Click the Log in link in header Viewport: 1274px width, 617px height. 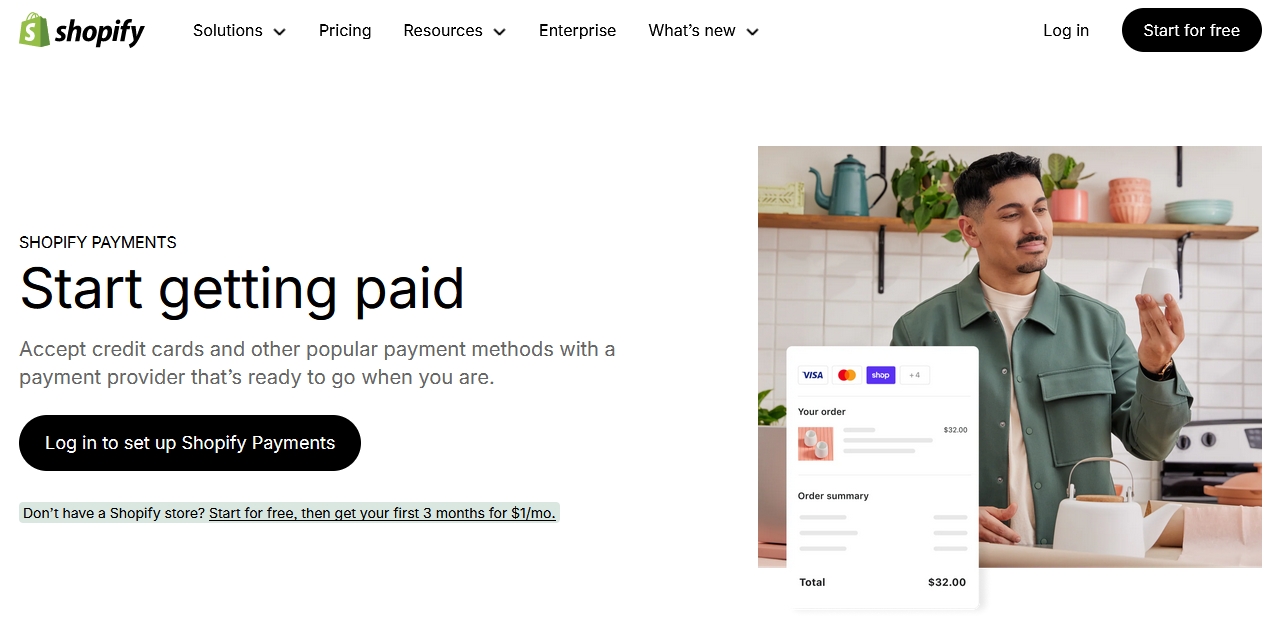1066,31
